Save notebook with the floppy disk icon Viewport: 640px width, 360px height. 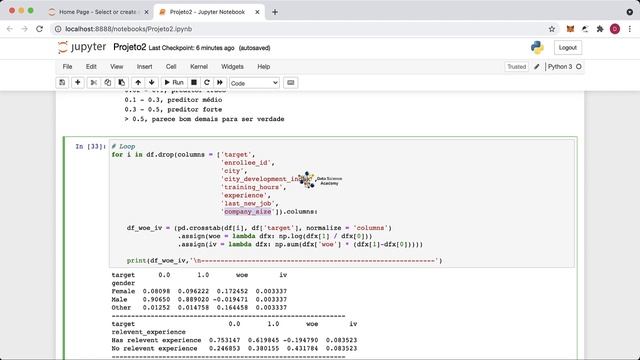(x=62, y=82)
